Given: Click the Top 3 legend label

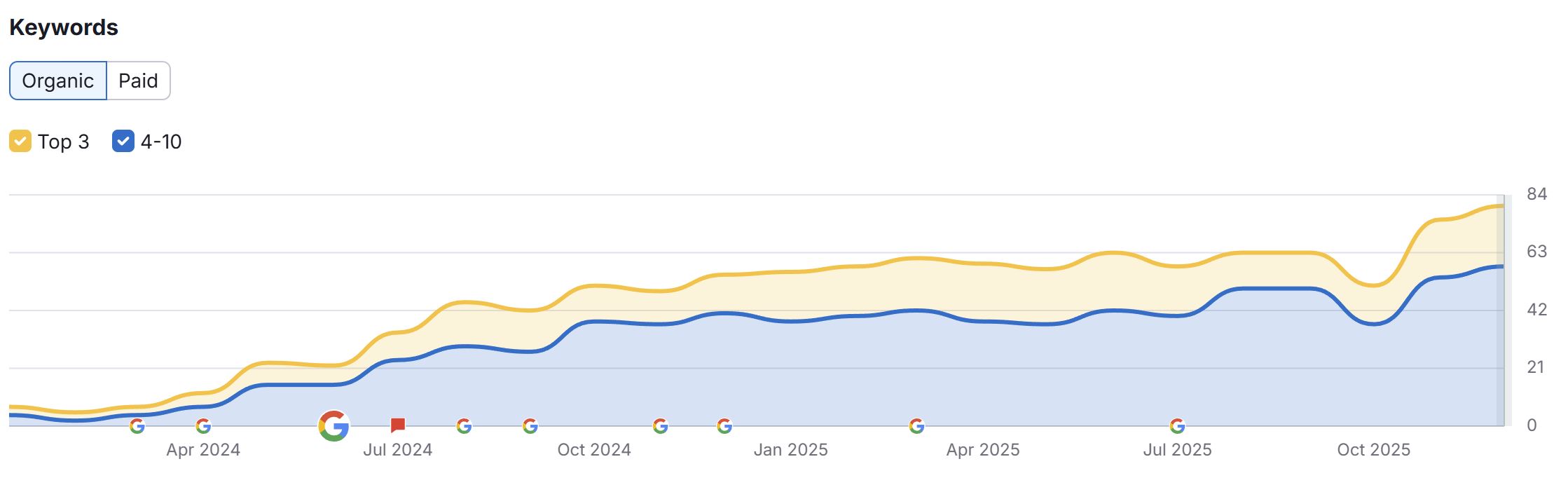Looking at the screenshot, I should click(64, 142).
